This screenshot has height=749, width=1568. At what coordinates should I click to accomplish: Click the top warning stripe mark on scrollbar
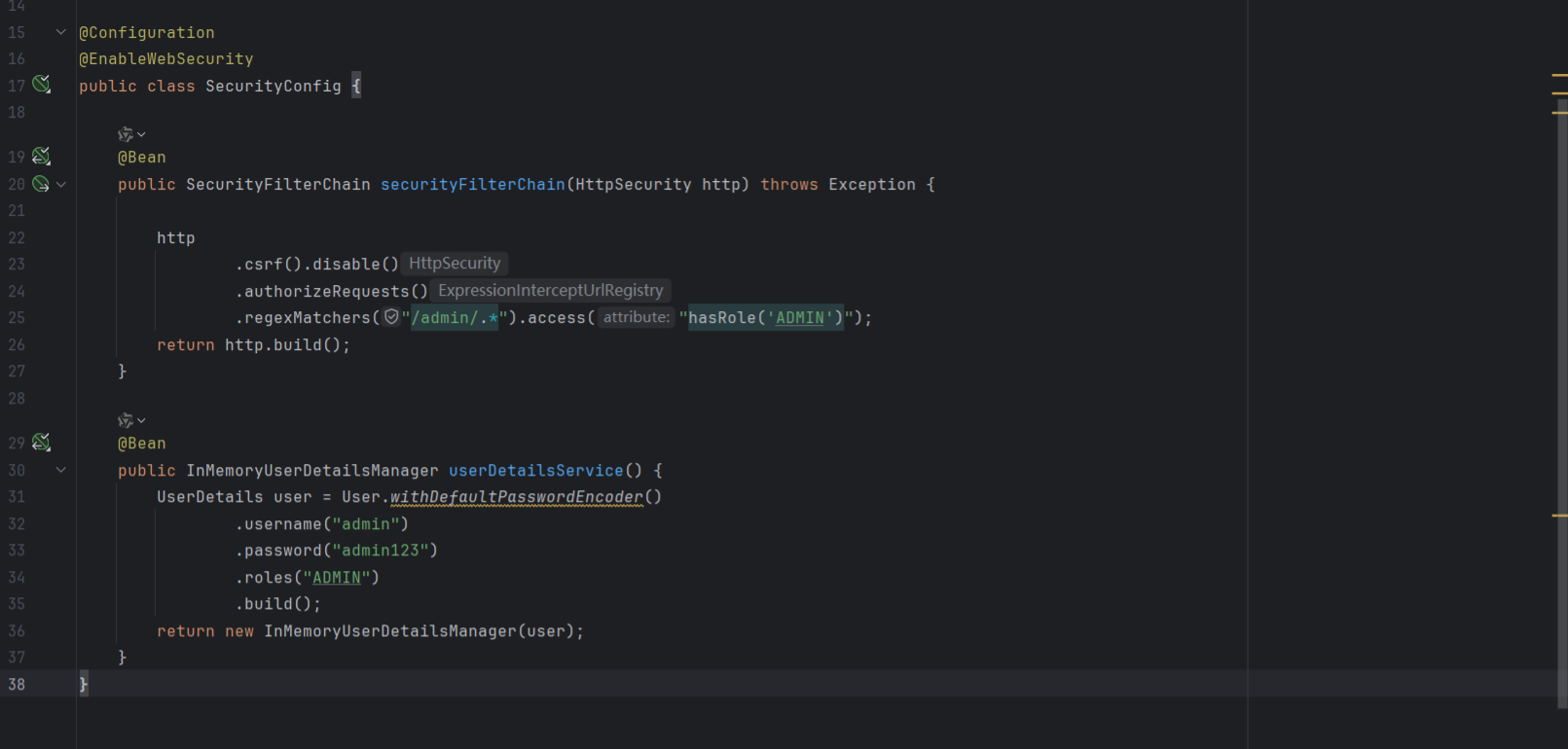click(x=1559, y=75)
